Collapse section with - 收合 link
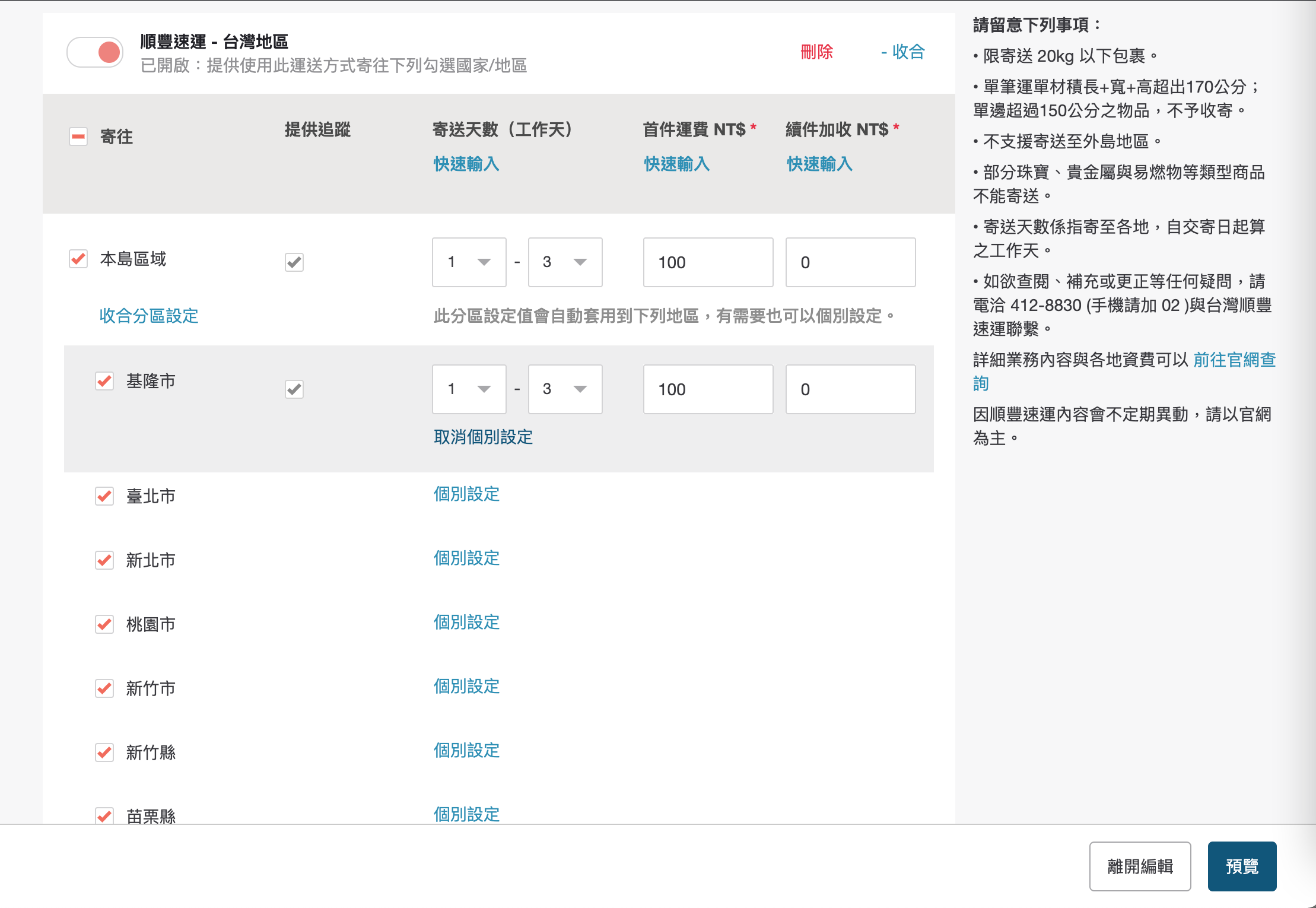 [x=902, y=52]
